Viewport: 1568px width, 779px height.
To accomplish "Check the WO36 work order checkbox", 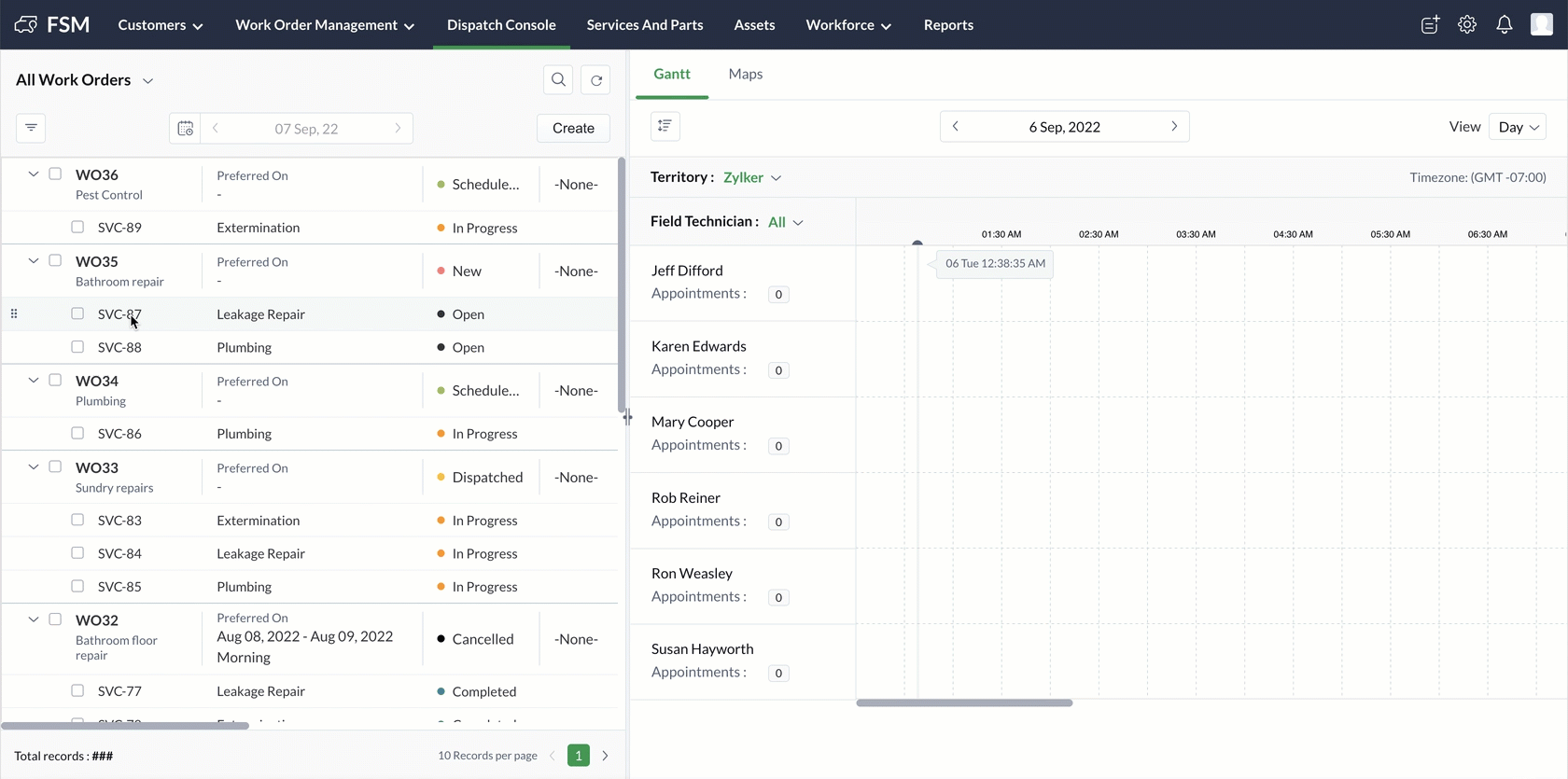I will pos(55,174).
